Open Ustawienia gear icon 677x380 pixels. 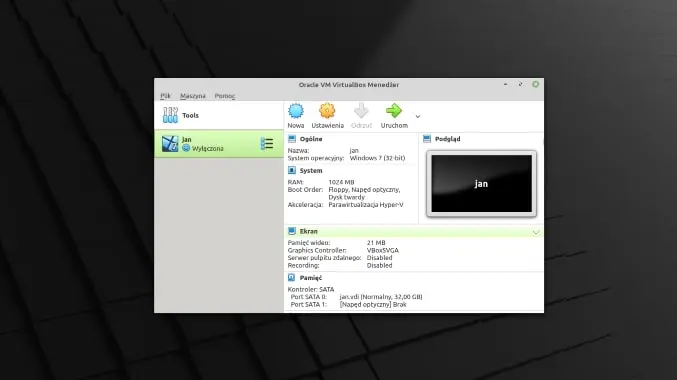click(x=327, y=111)
